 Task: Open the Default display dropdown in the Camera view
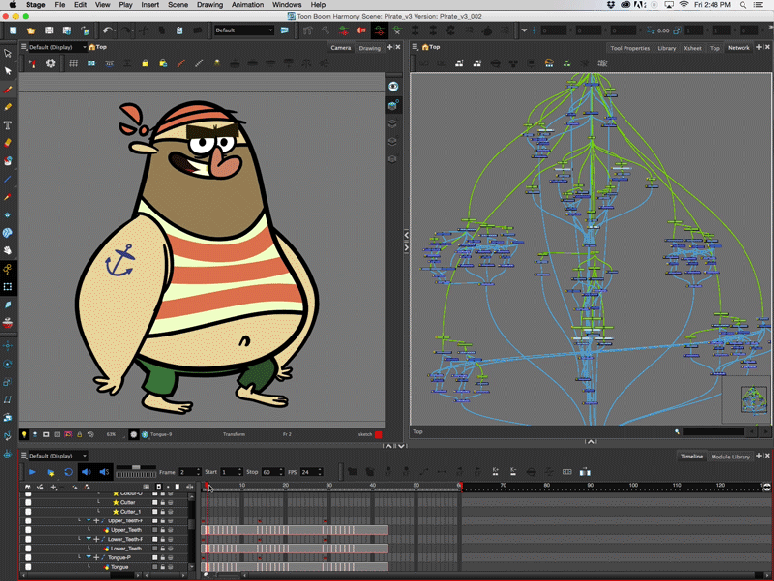pos(56,47)
